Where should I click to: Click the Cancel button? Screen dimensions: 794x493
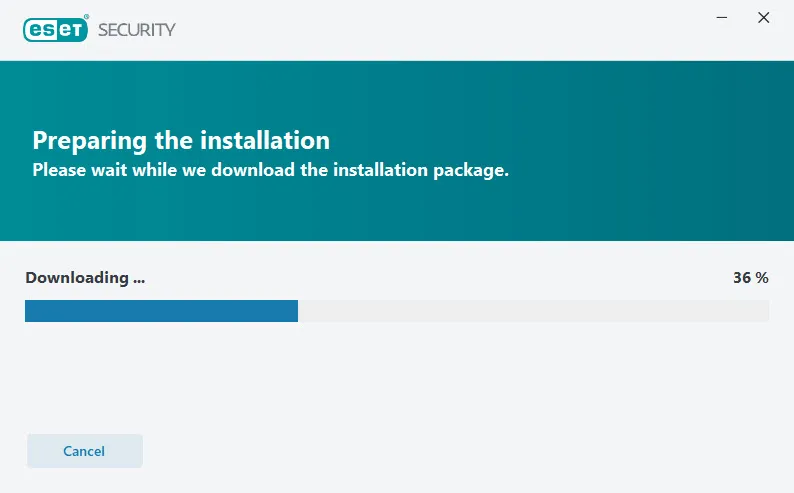click(85, 450)
